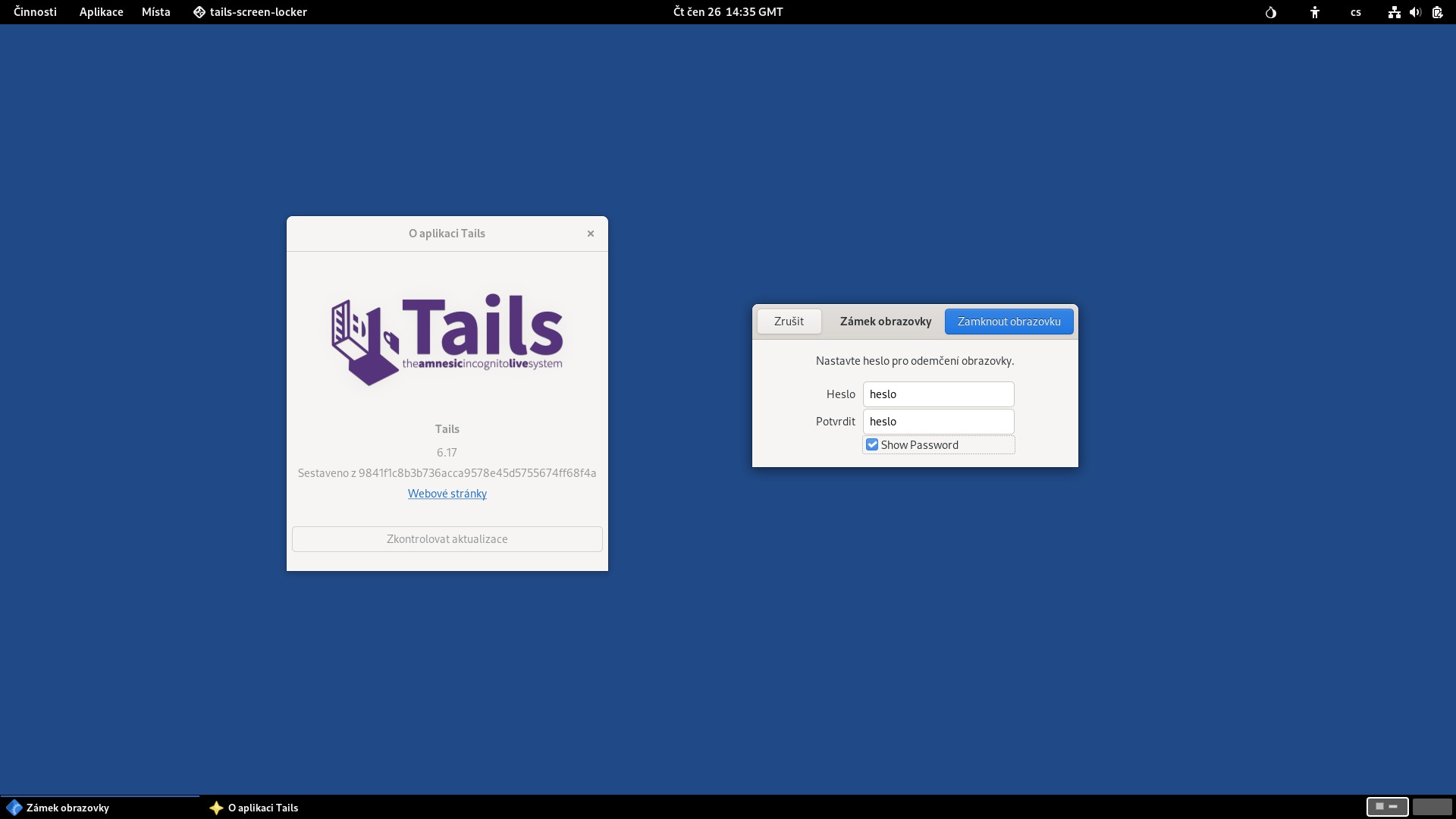1456x819 pixels.
Task: Switch to Zámek obrazovky in the taskbar
Action: coord(99,808)
